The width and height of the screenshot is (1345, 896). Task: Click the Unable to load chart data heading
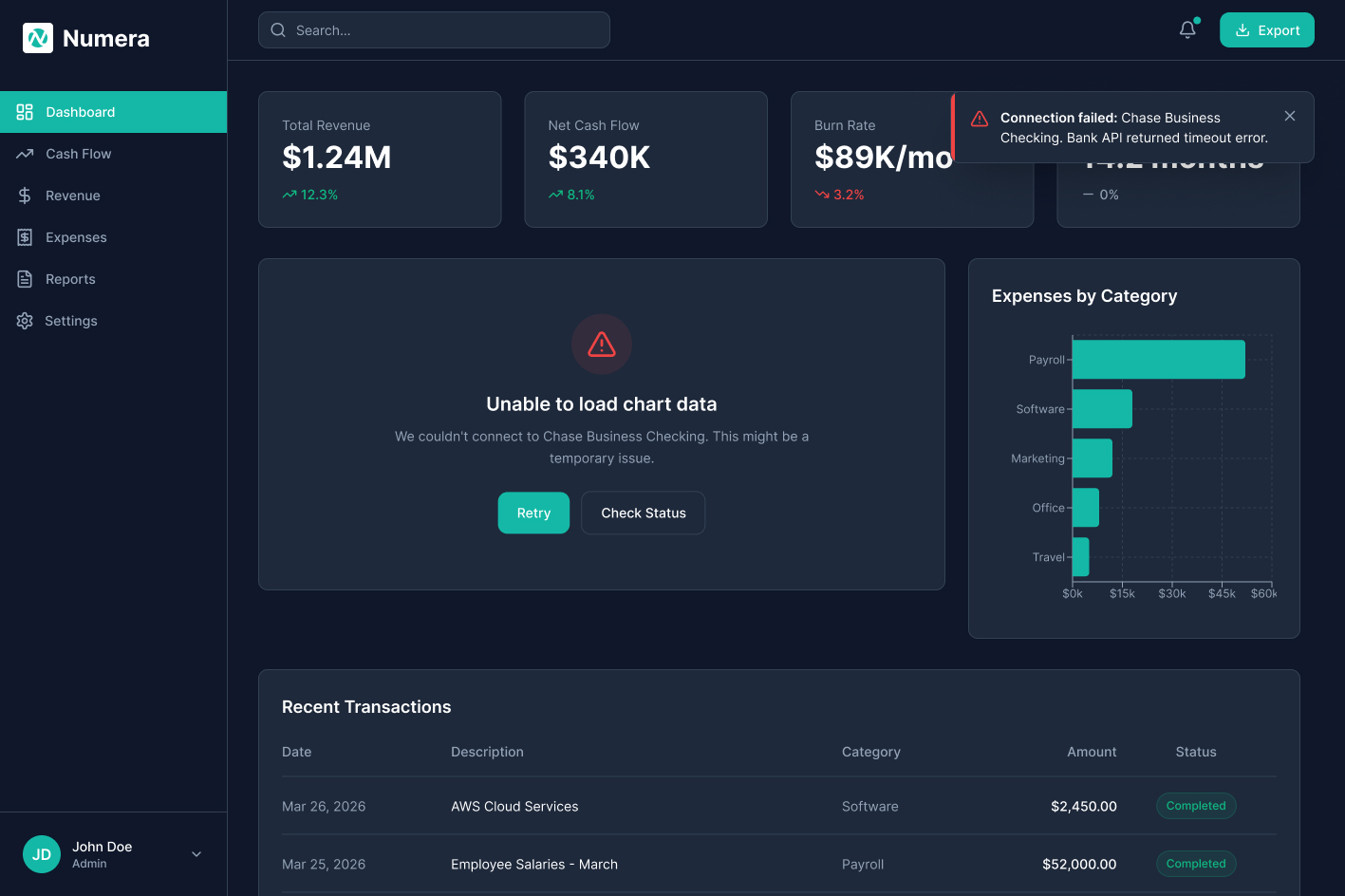coord(602,404)
